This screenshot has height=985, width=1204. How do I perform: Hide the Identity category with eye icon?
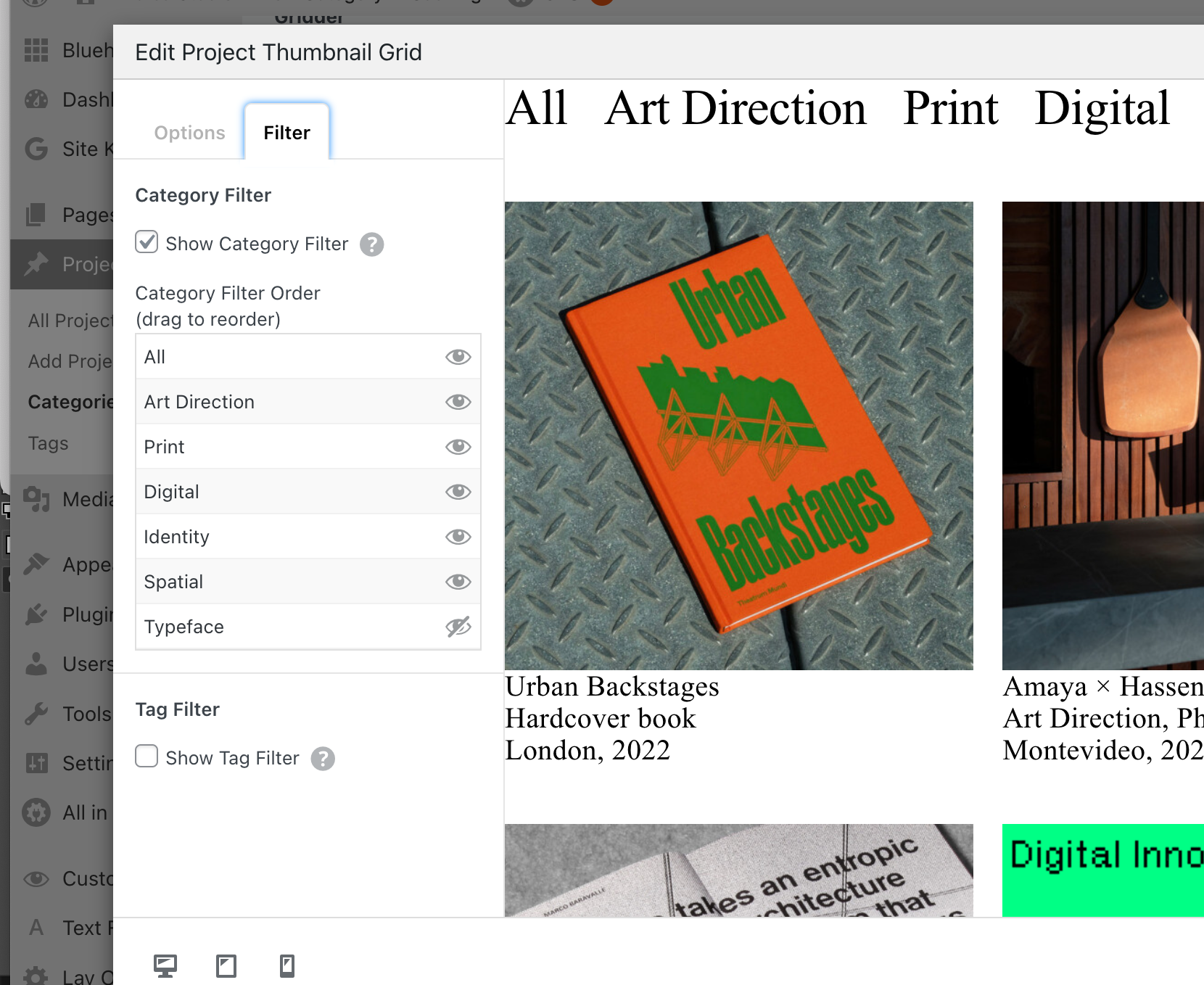click(458, 537)
